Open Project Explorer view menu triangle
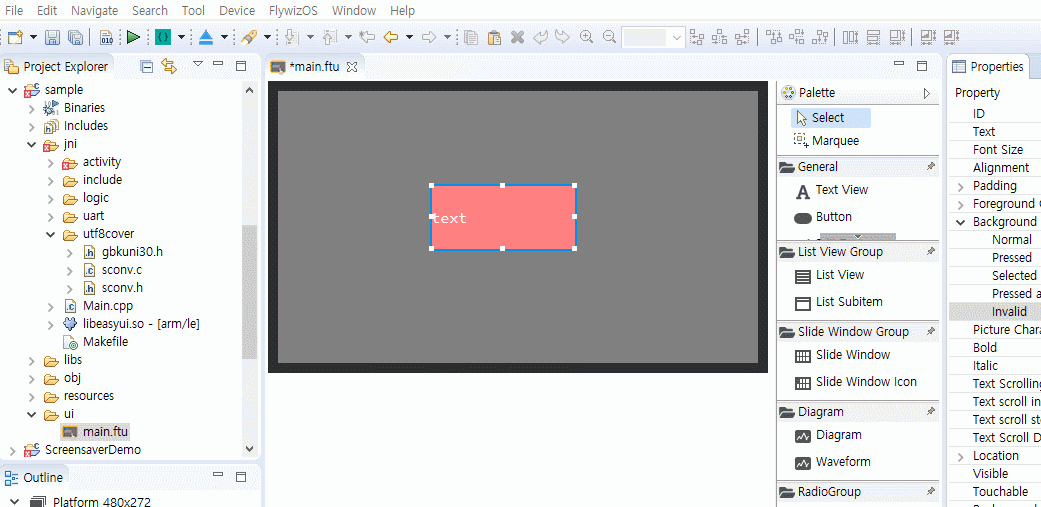This screenshot has width=1041, height=507. 197,64
